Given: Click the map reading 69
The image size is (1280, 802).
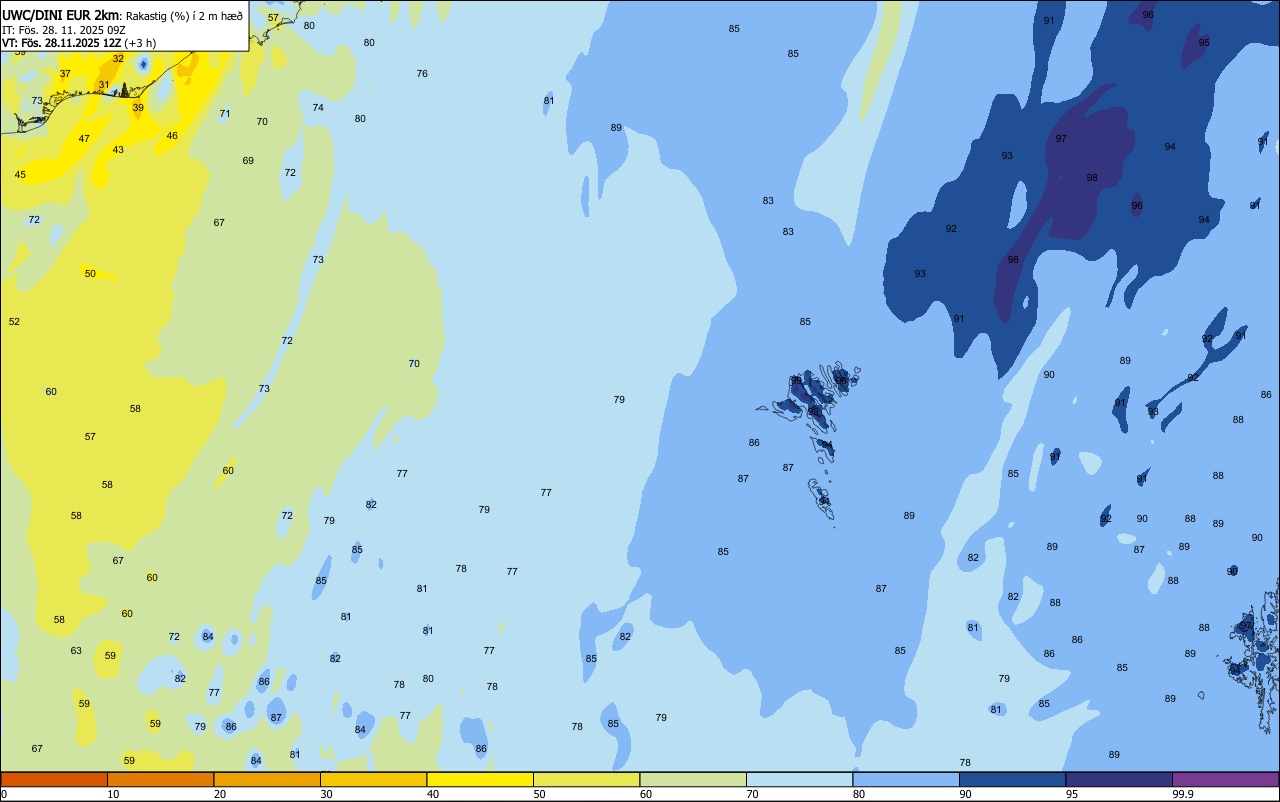Looking at the screenshot, I should pyautogui.click(x=248, y=161).
